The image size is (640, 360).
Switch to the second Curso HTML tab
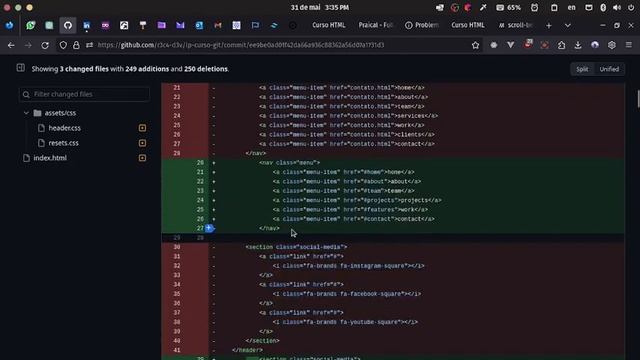pos(468,25)
